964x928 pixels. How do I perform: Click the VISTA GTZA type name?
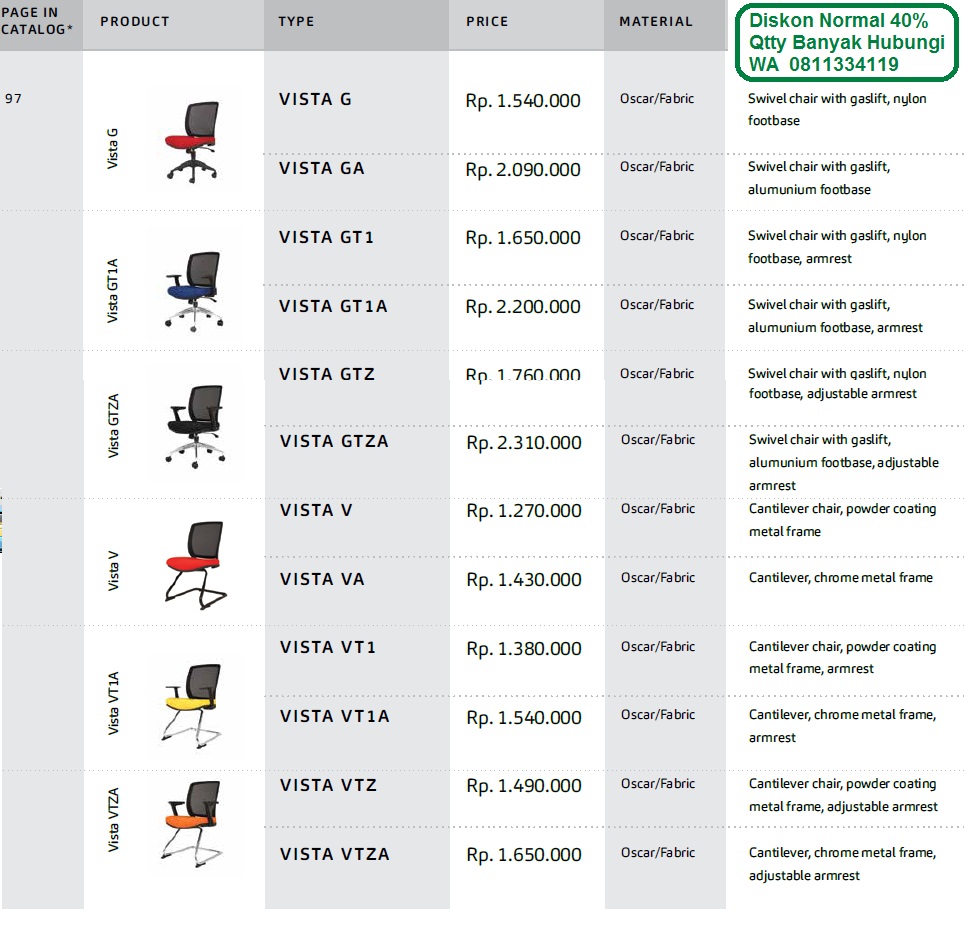tap(334, 441)
